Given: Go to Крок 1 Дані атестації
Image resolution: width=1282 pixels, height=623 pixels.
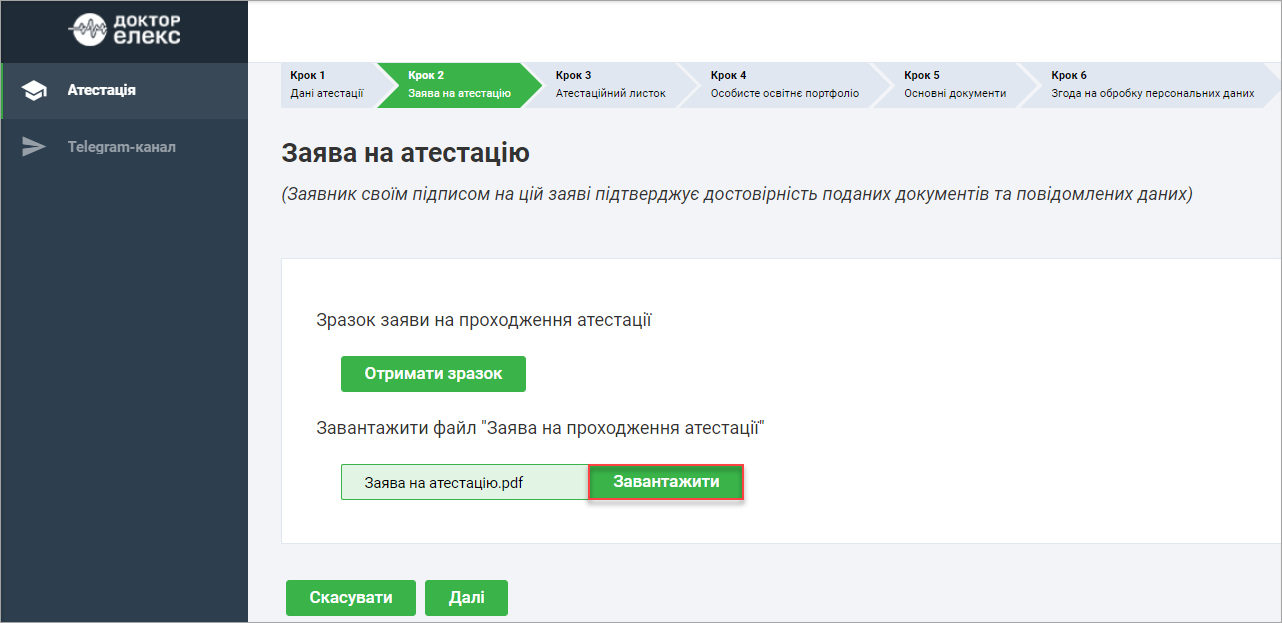Looking at the screenshot, I should [326, 84].
